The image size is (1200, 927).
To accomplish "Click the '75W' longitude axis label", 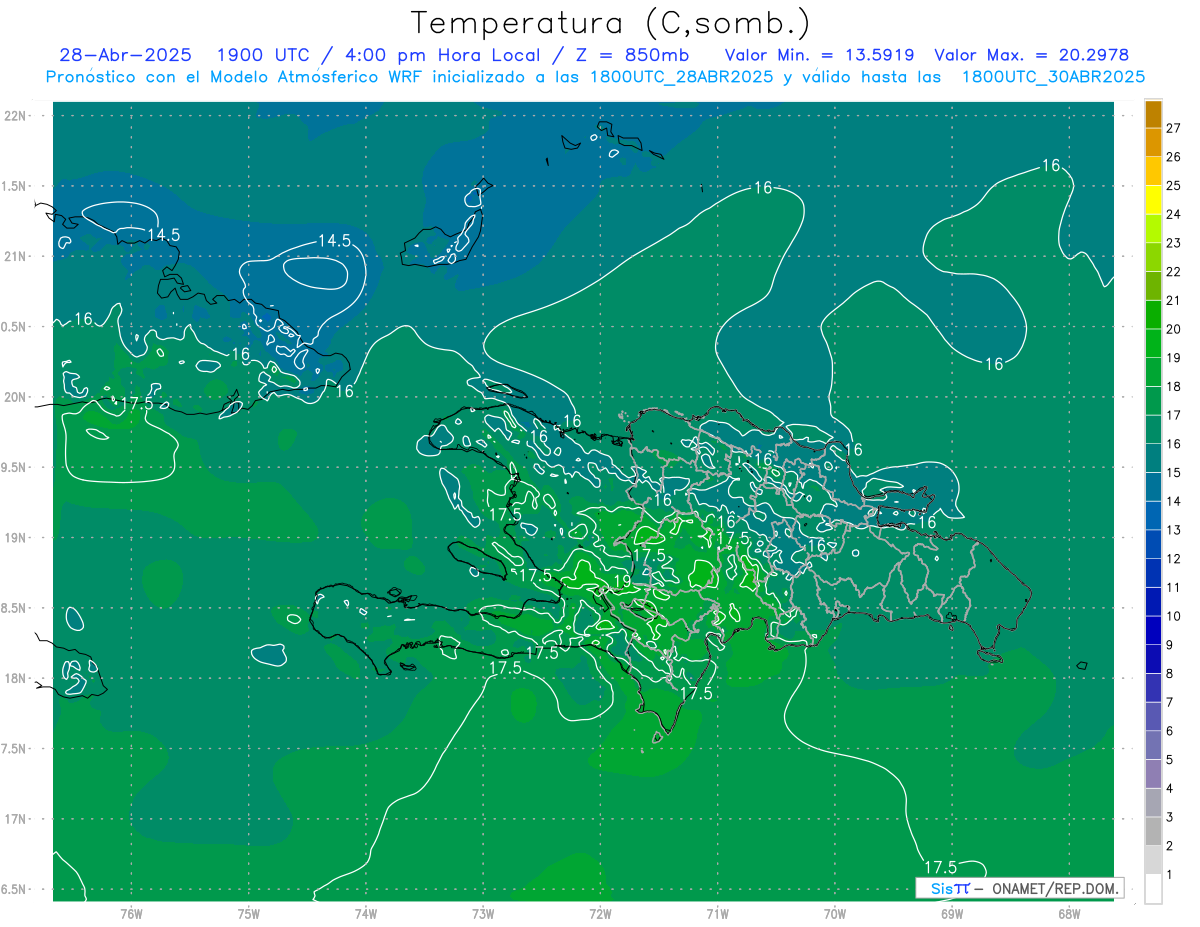I will [x=248, y=914].
